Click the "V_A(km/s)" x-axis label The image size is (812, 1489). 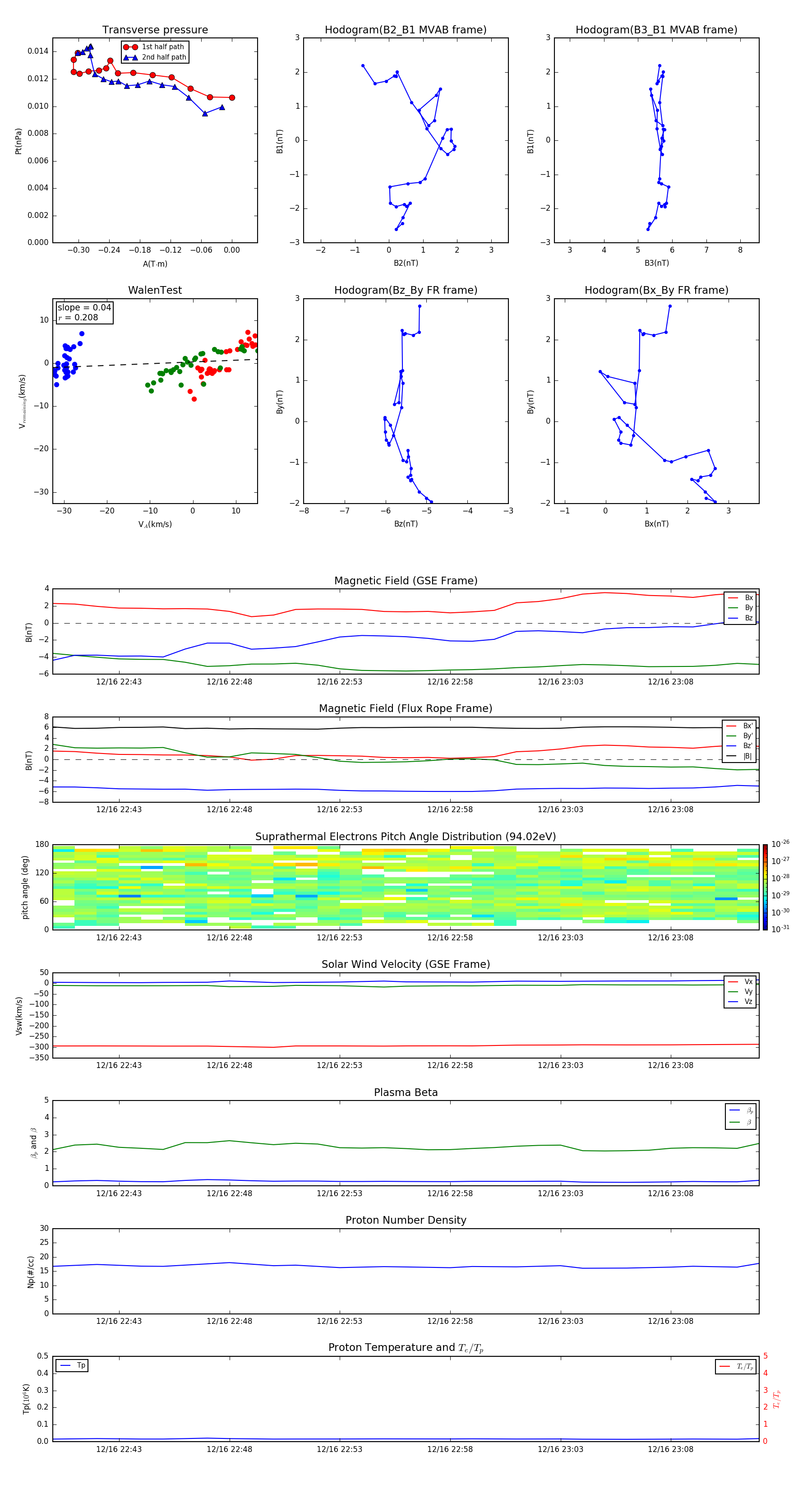(x=155, y=524)
